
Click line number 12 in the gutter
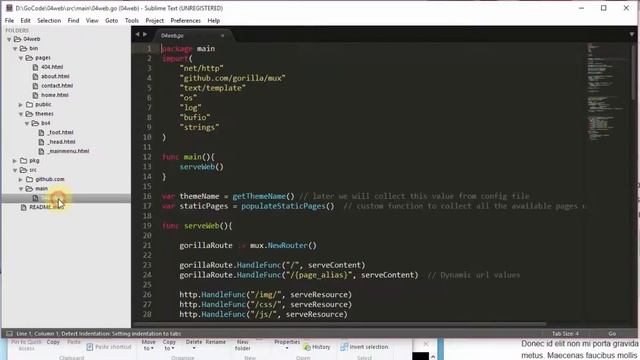point(147,157)
